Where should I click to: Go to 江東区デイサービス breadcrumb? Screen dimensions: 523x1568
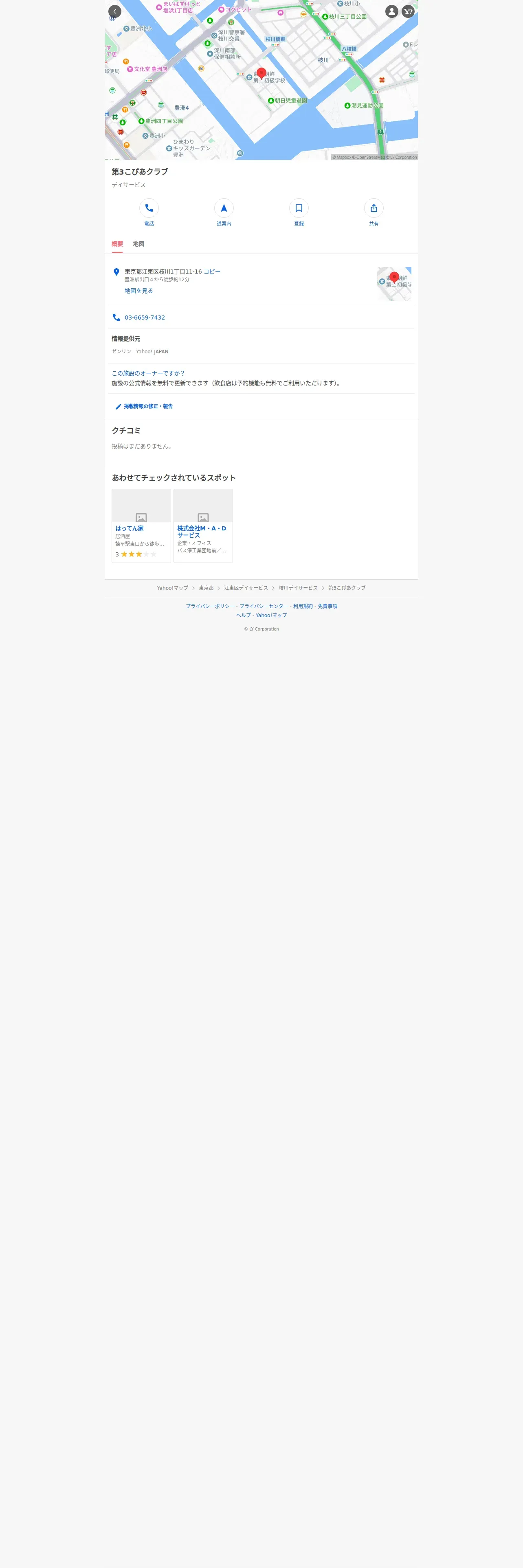[x=246, y=588]
